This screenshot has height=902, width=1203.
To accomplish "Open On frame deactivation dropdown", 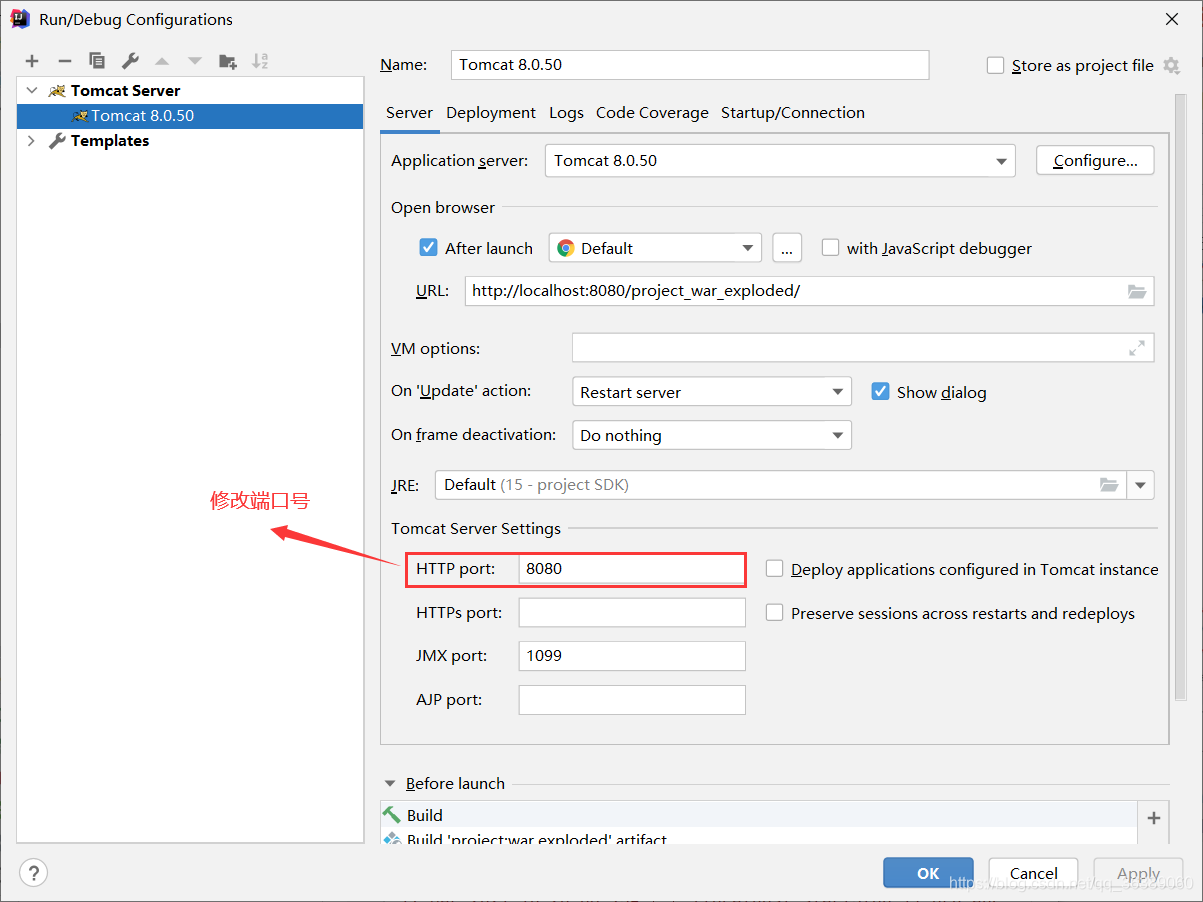I will 712,435.
